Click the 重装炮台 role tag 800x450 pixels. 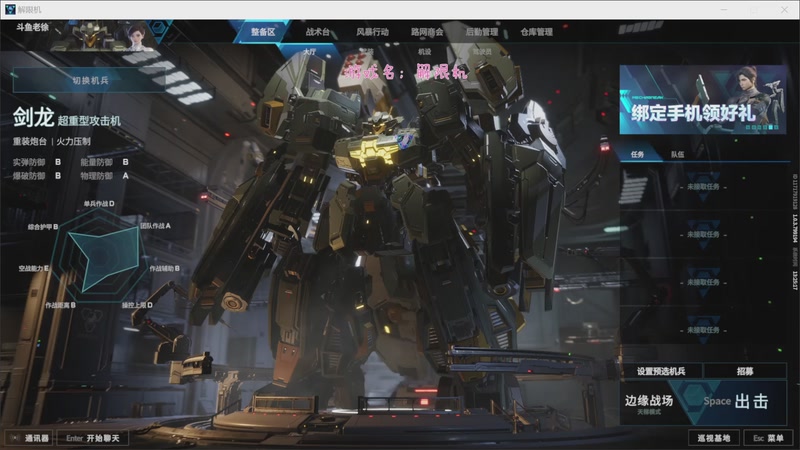click(30, 141)
